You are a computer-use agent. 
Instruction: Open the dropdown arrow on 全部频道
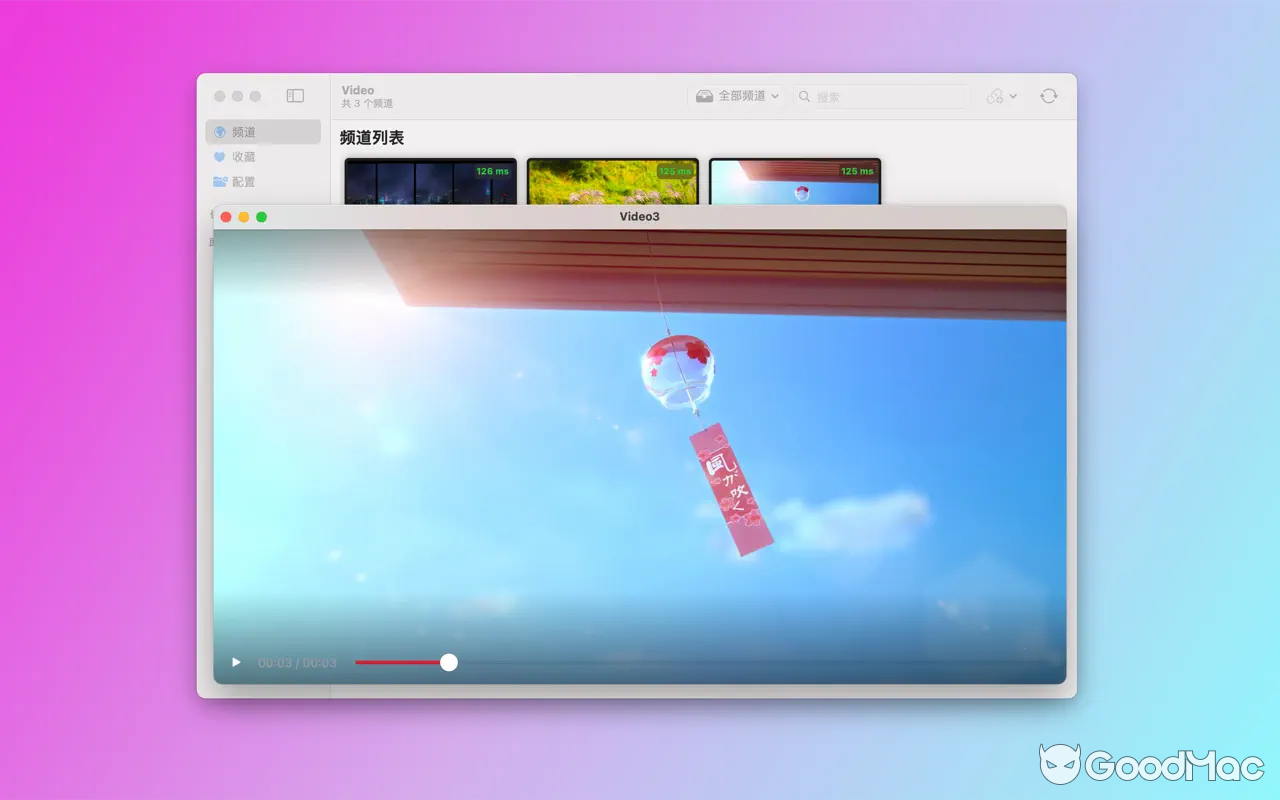pyautogui.click(x=775, y=95)
